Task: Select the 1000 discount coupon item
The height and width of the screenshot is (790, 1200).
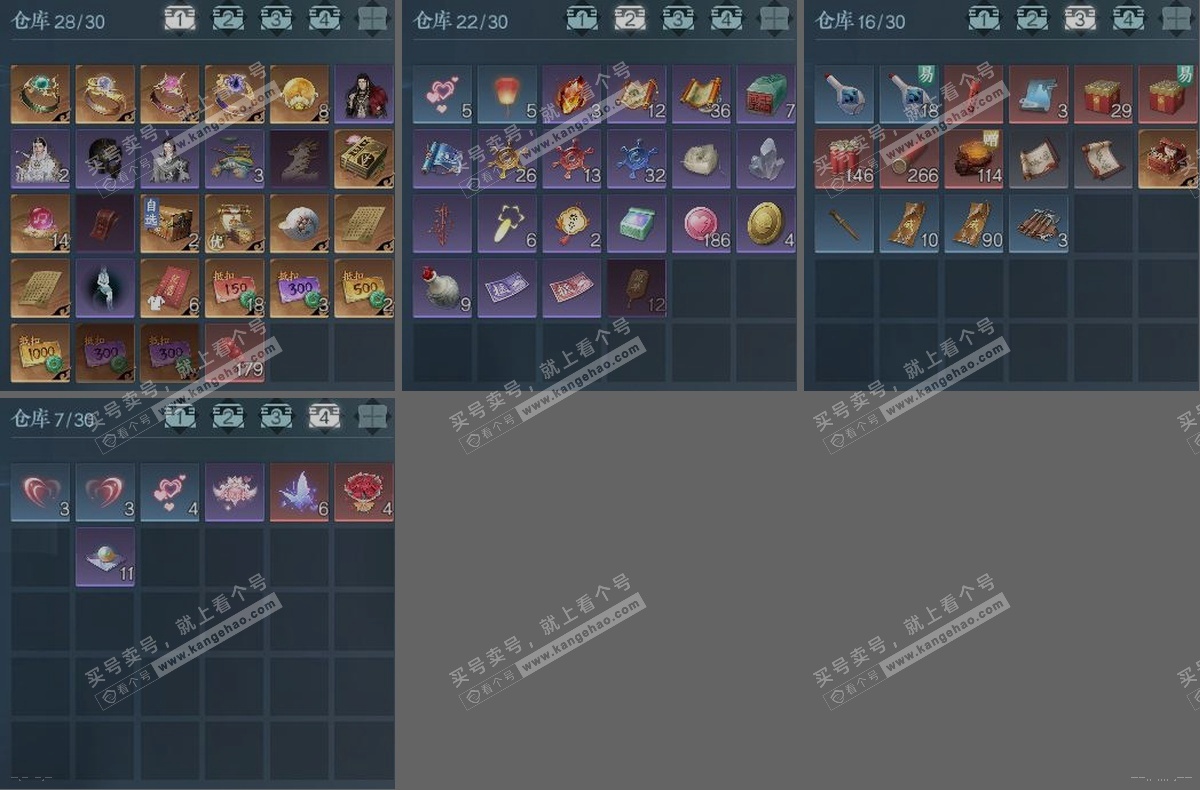Action: pyautogui.click(x=41, y=353)
